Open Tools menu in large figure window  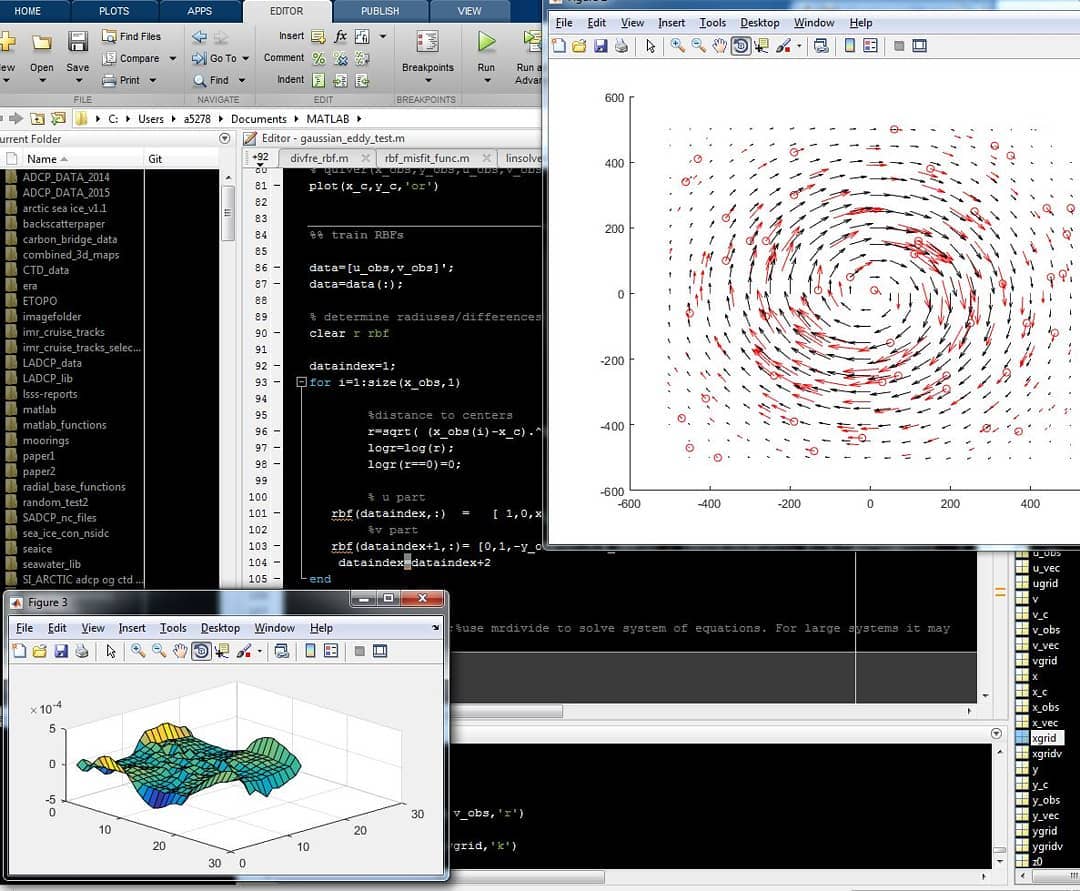pyautogui.click(x=712, y=23)
